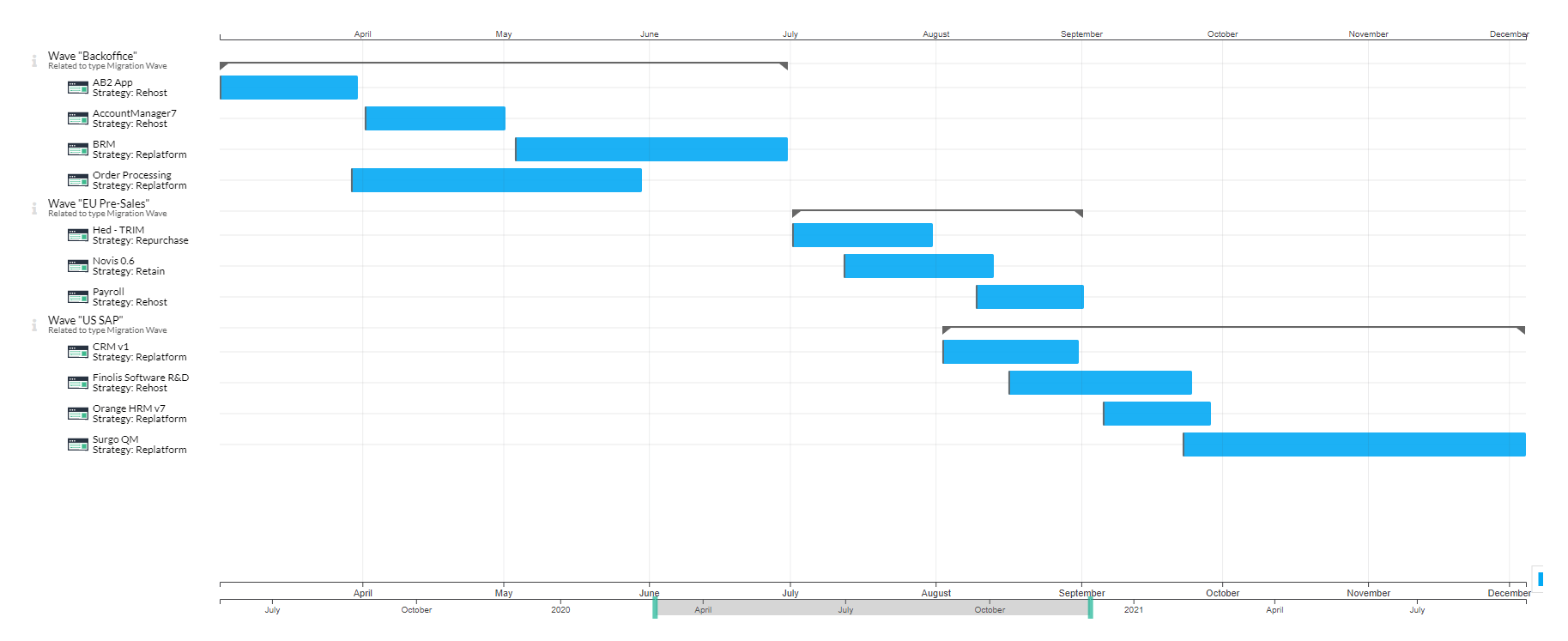
Task: Click the Payroll application icon
Action: tap(78, 297)
